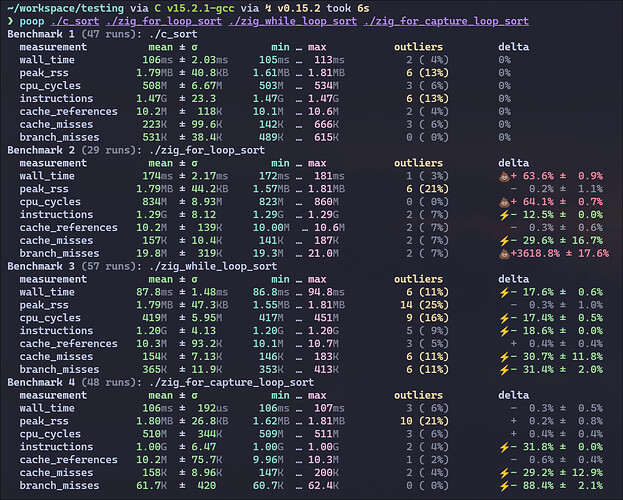The width and height of the screenshot is (623, 500).
Task: Click lightning bolt on Benchmark 3 wall_time delta
Action: [503, 292]
